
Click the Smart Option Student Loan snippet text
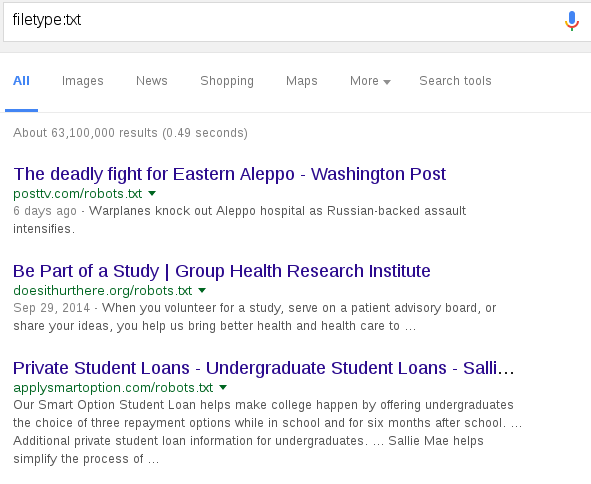[x=268, y=432]
